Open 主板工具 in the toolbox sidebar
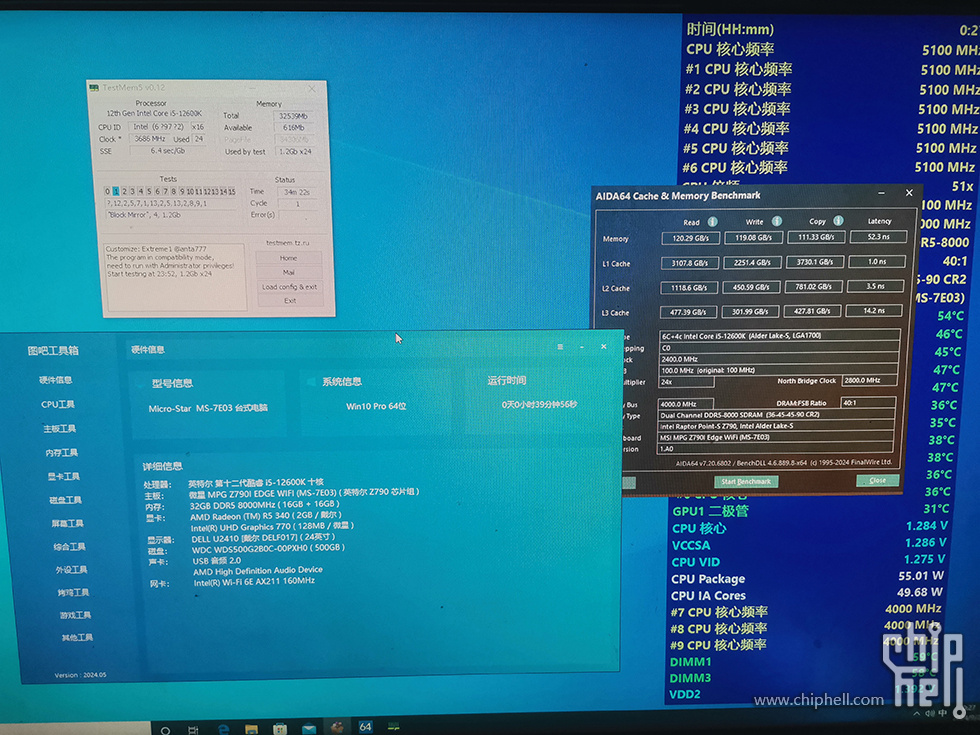The width and height of the screenshot is (980, 735). (59, 429)
